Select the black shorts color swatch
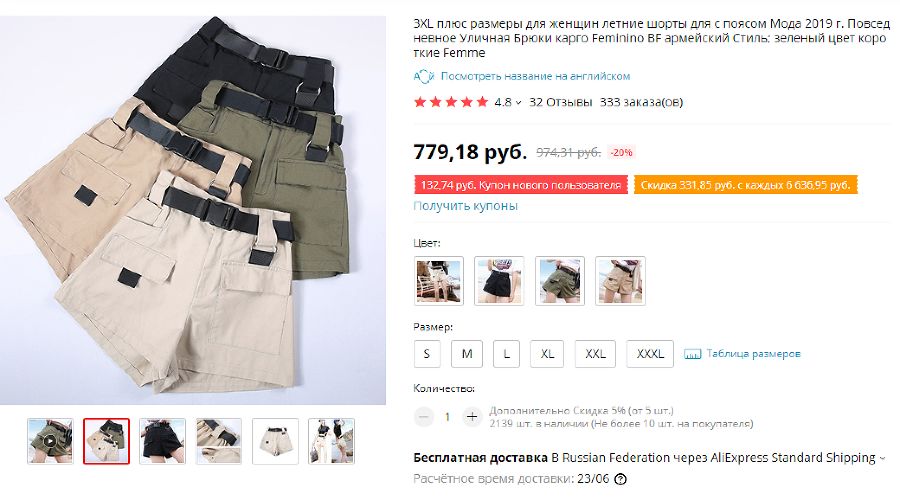Viewport: 900px width, 500px height. 499,281
